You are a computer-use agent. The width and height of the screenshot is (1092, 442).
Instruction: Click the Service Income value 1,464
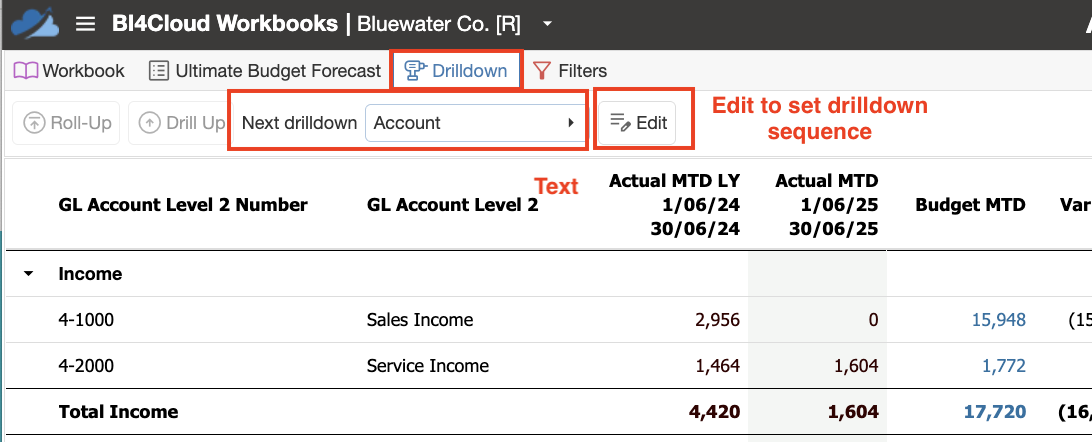point(717,365)
